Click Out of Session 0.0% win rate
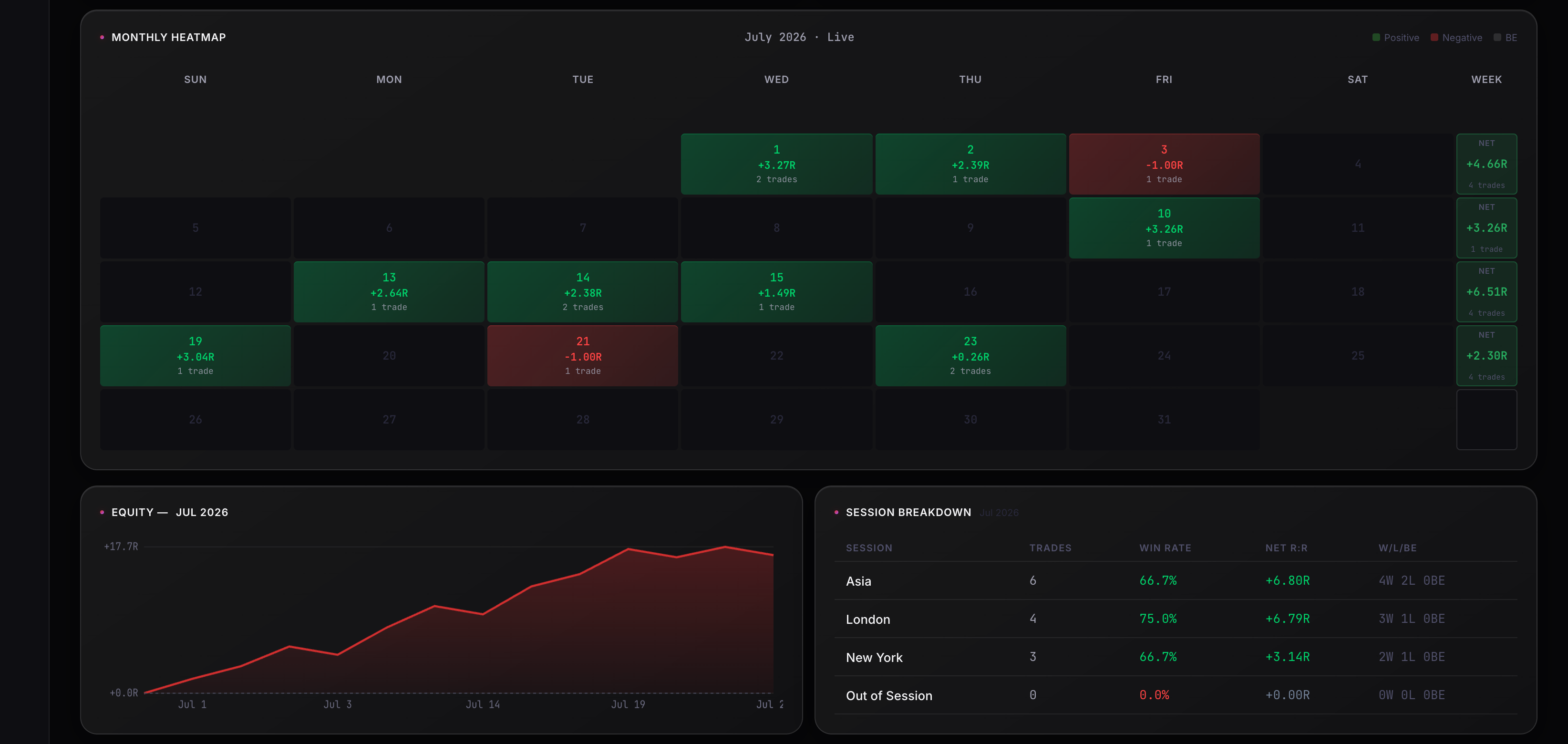 [1154, 695]
